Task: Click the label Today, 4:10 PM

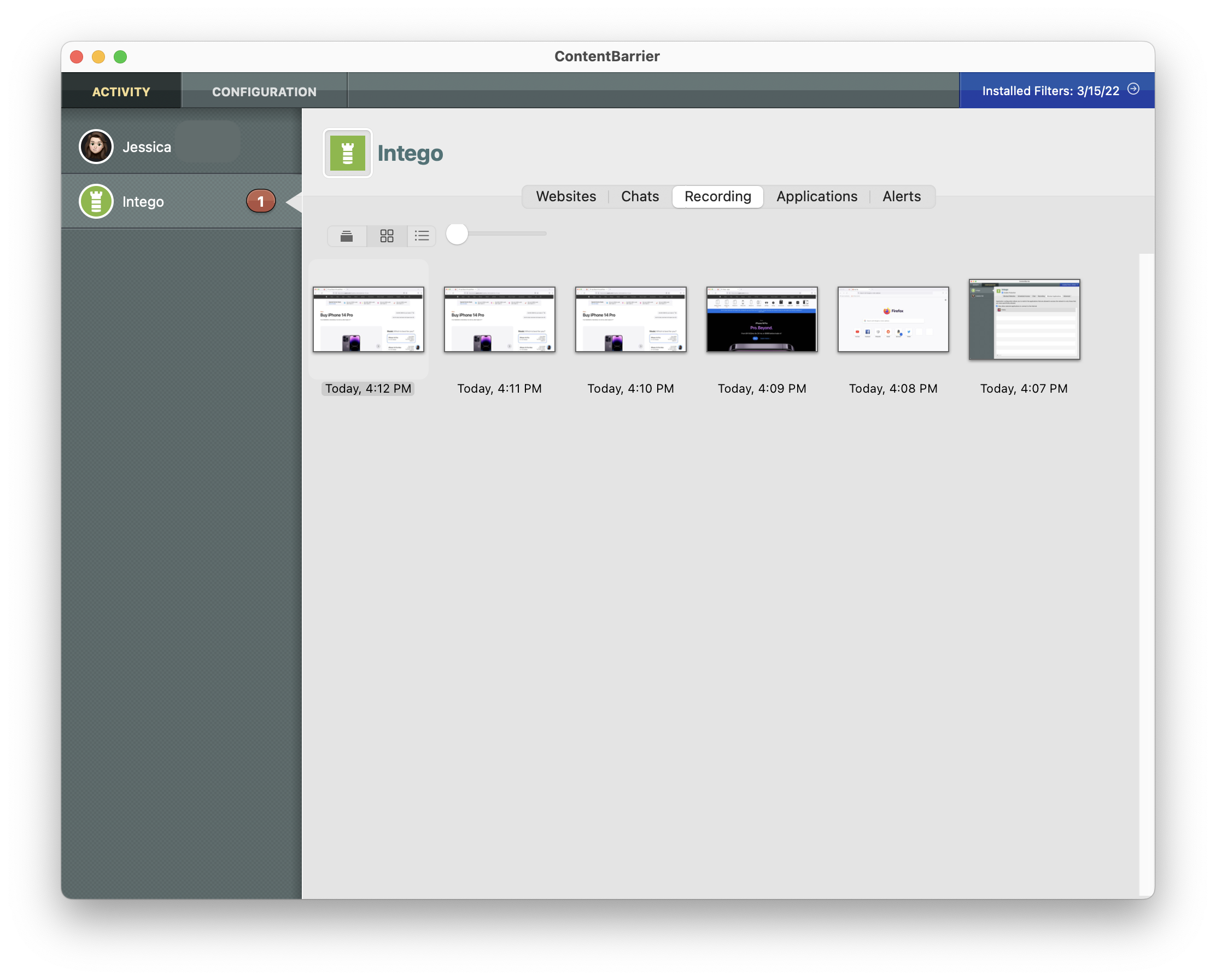Action: [631, 389]
